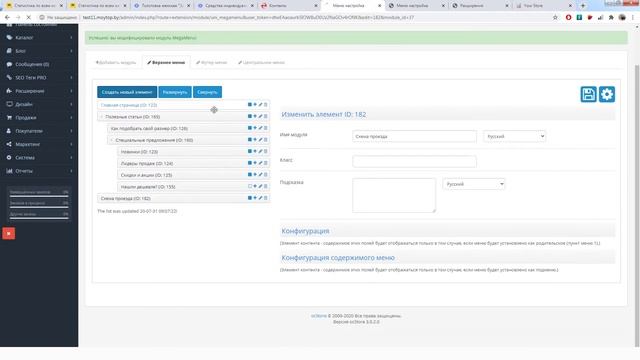Click the 'Подсказка' textarea

[x=394, y=195]
